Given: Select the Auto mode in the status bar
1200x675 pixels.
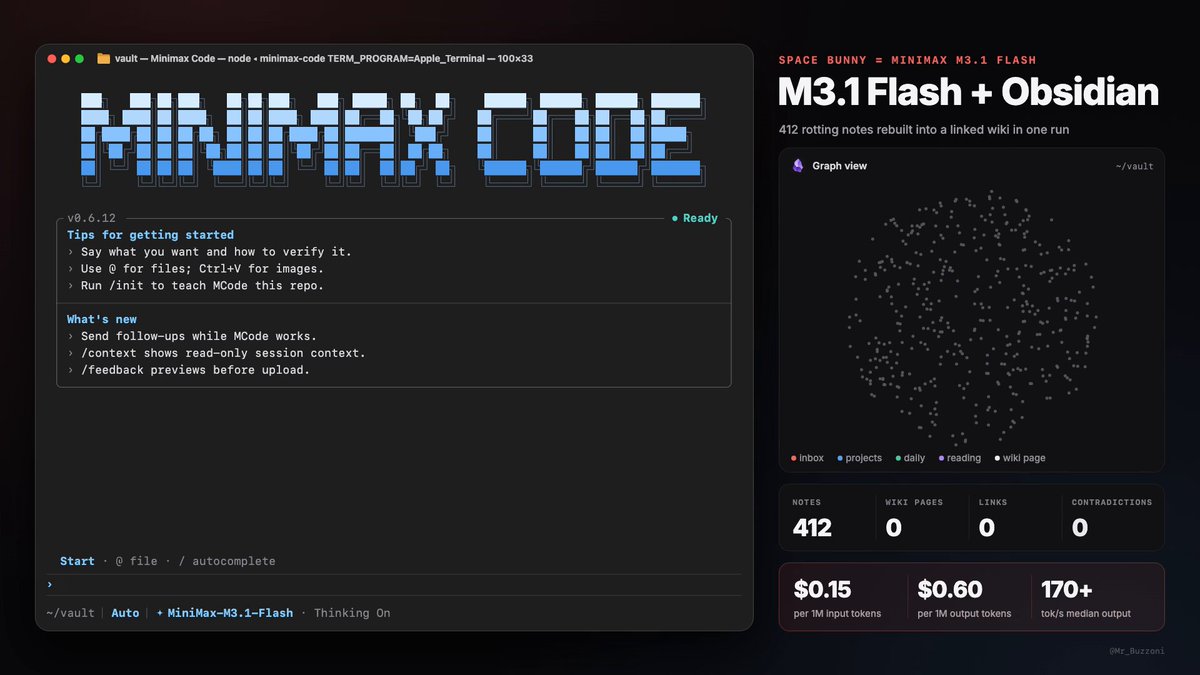Looking at the screenshot, I should point(125,613).
